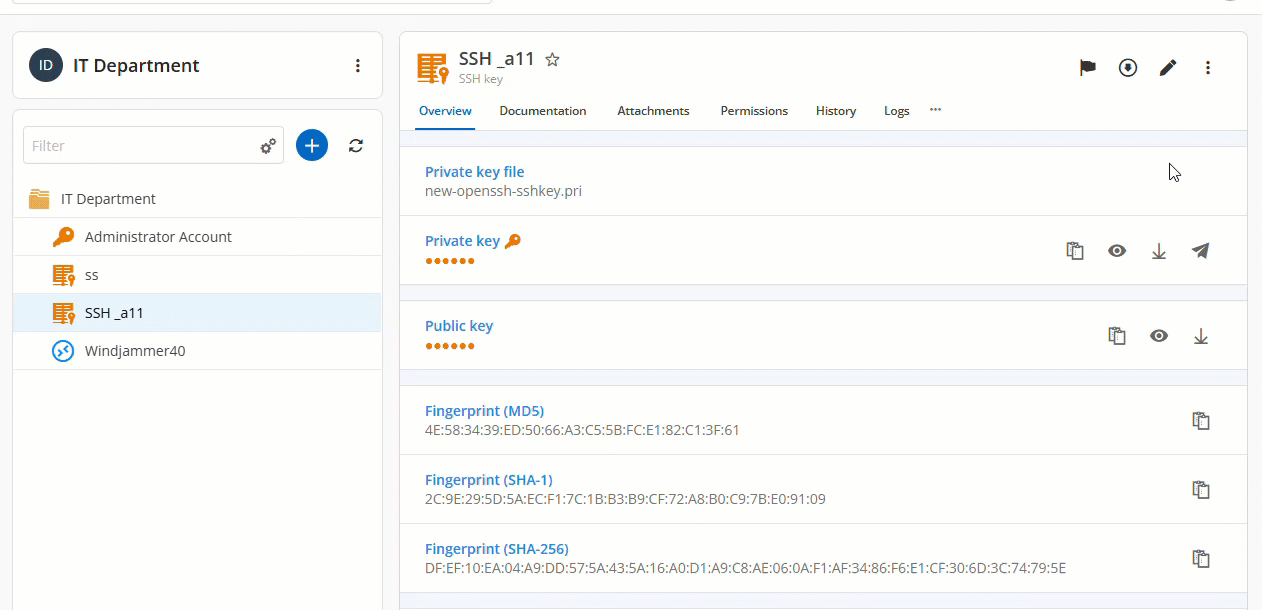The width and height of the screenshot is (1262, 610).
Task: Edit the SSH _a11 entry with pencil icon
Action: click(x=1168, y=68)
